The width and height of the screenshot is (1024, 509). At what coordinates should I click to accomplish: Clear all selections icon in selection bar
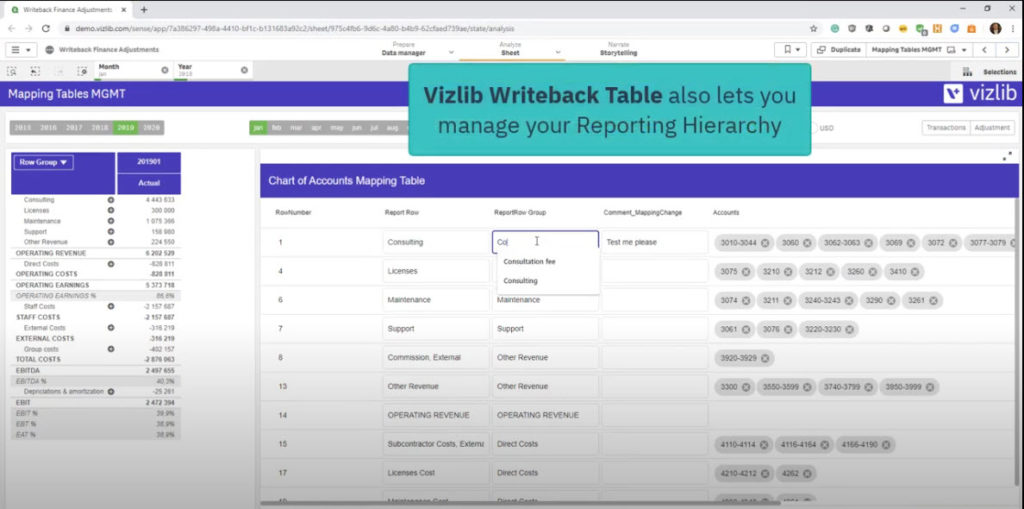click(82, 71)
